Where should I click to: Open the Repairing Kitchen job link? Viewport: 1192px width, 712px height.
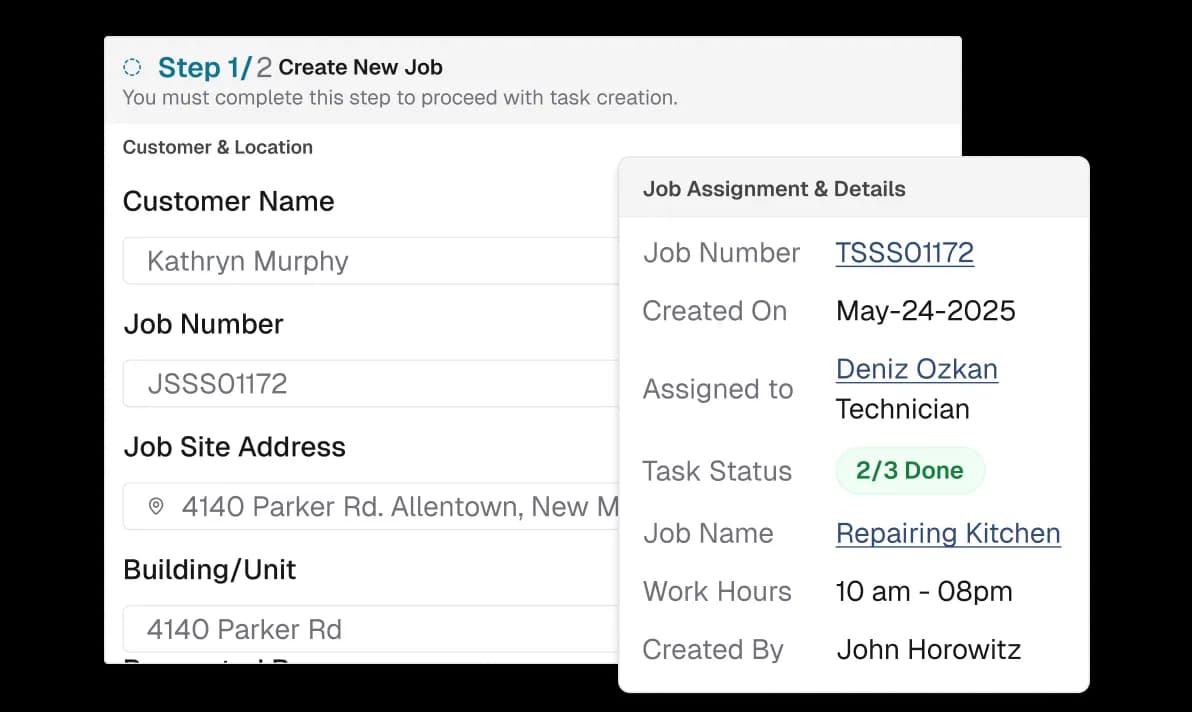click(947, 533)
